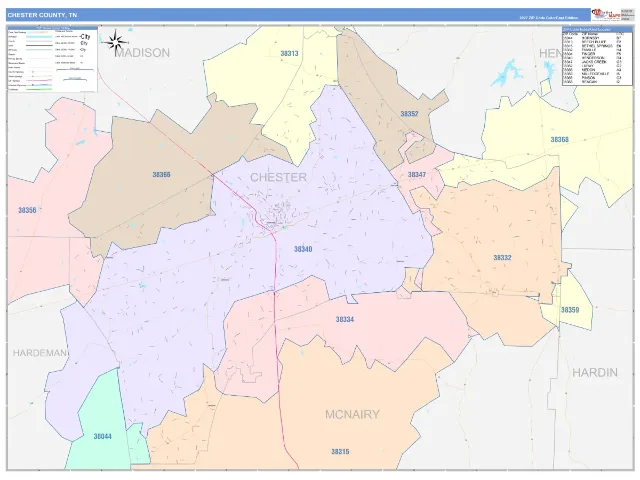Click ZIP code label 38356
Viewport: 640px width, 480px height.
pos(27,211)
